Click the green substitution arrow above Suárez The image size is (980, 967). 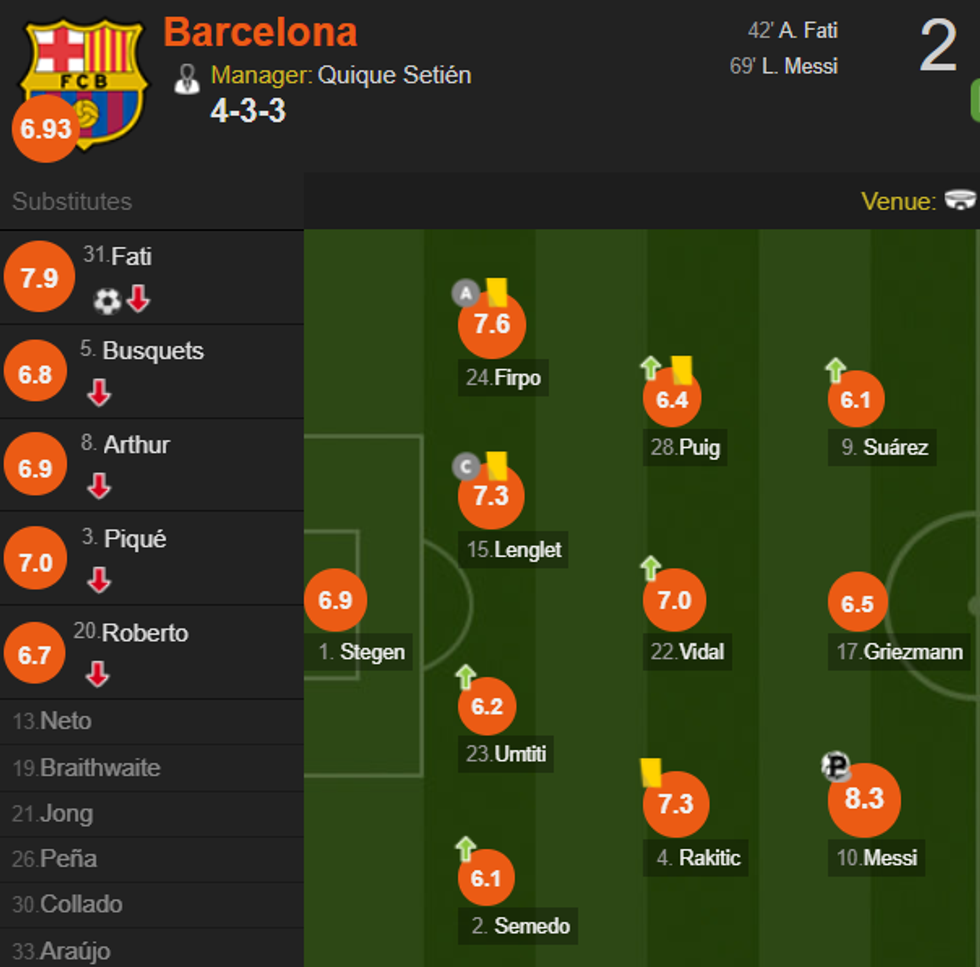click(835, 370)
